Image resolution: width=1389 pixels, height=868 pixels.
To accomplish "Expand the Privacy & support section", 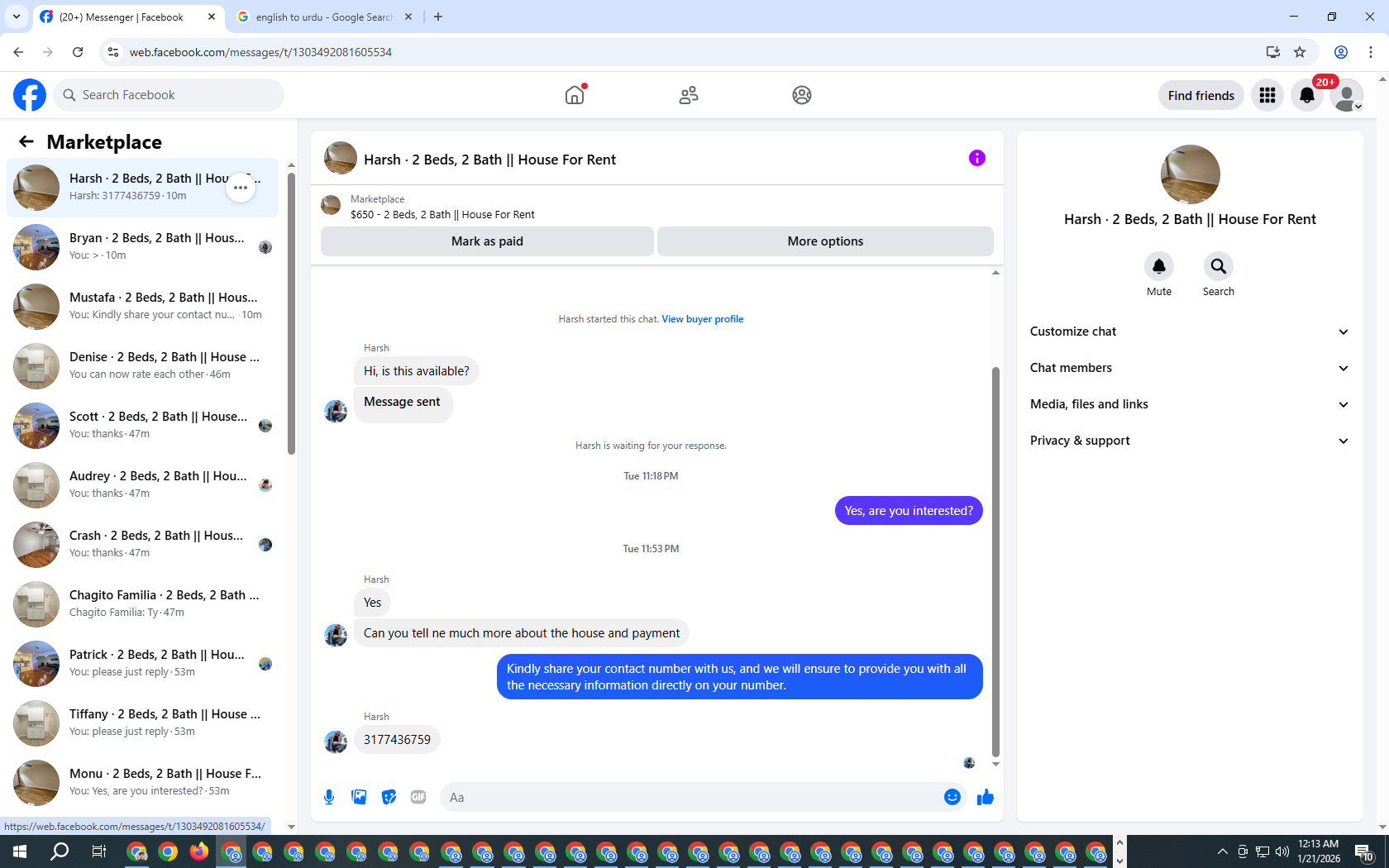I will tap(1190, 441).
